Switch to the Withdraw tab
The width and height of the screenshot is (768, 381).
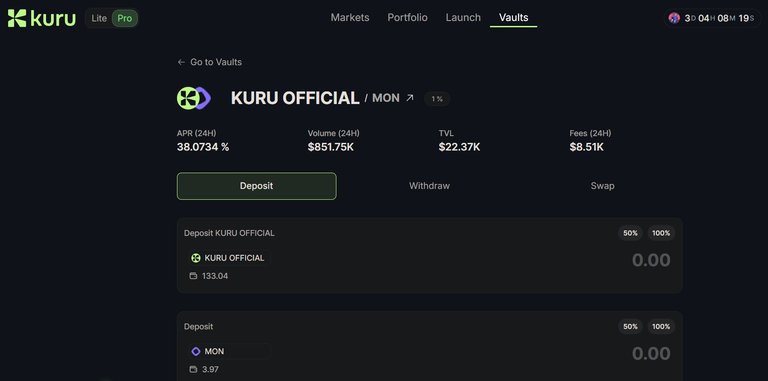pos(430,186)
